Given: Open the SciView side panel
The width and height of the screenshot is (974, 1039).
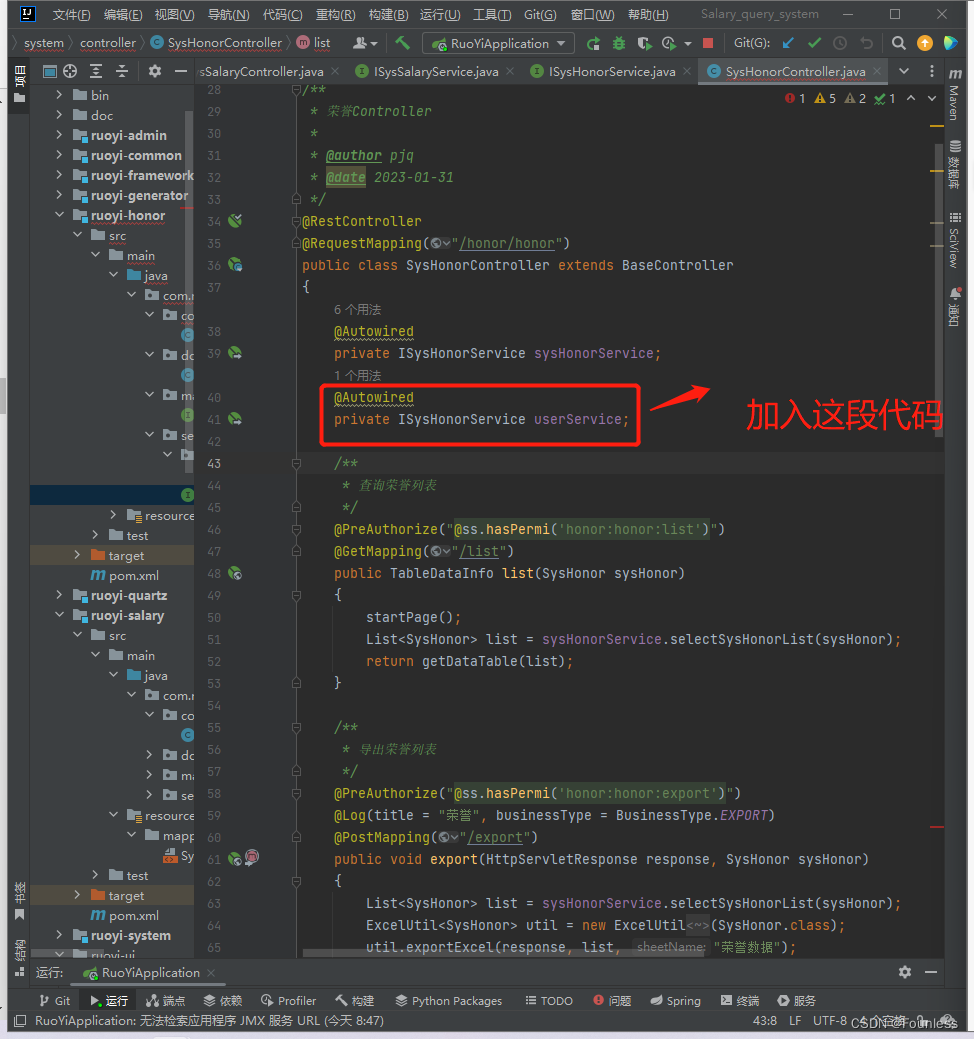Looking at the screenshot, I should (x=954, y=239).
